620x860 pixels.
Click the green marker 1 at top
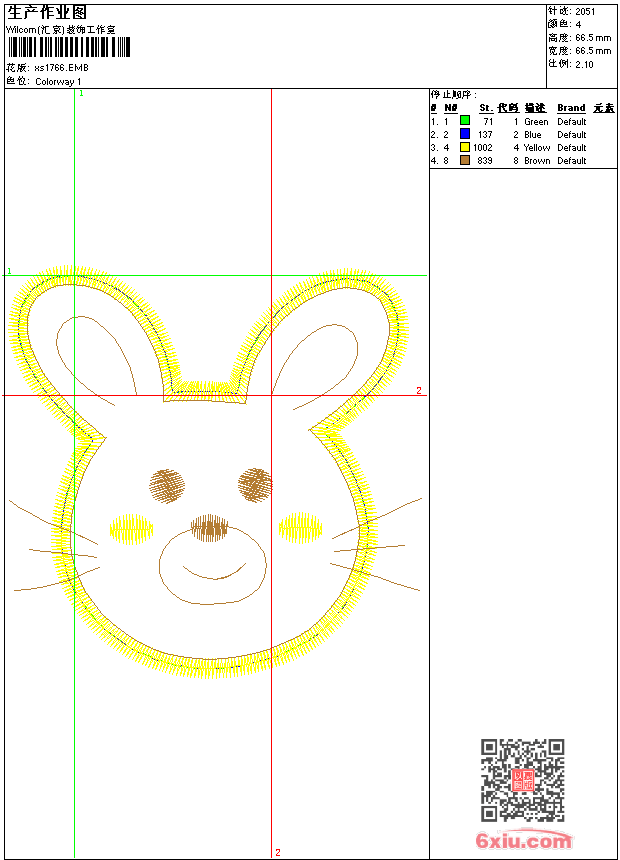tap(81, 93)
